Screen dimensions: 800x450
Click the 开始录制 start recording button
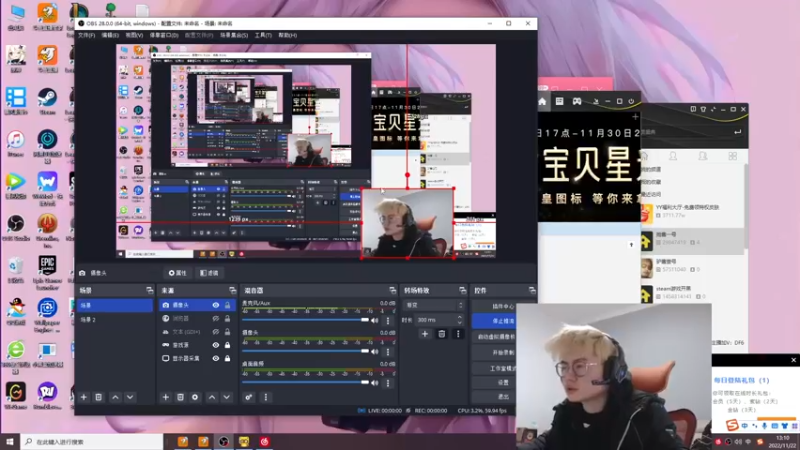[493, 352]
